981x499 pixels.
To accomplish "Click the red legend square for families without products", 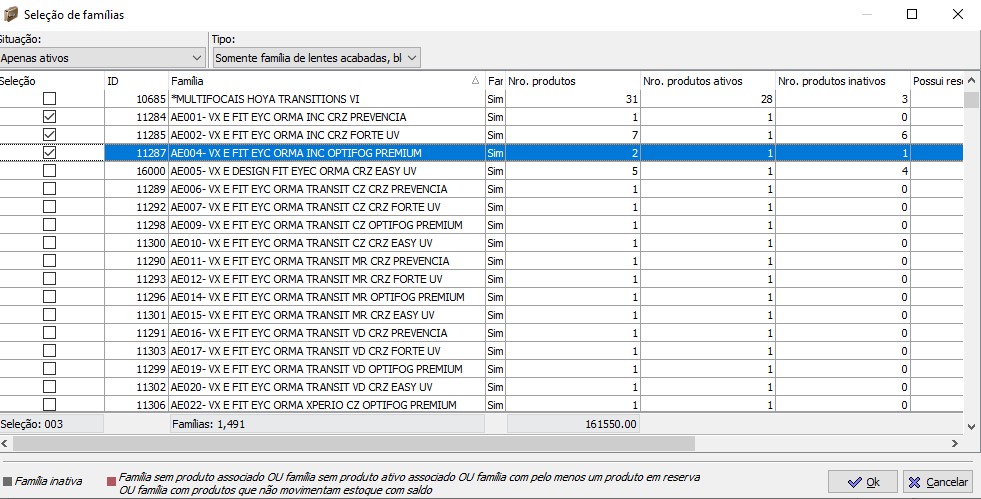I will pos(111,481).
